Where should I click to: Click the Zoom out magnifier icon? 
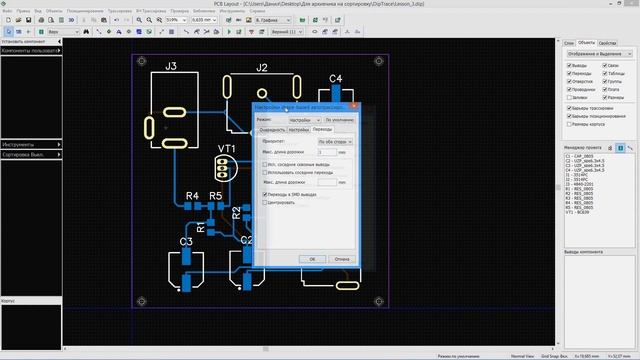pos(149,20)
